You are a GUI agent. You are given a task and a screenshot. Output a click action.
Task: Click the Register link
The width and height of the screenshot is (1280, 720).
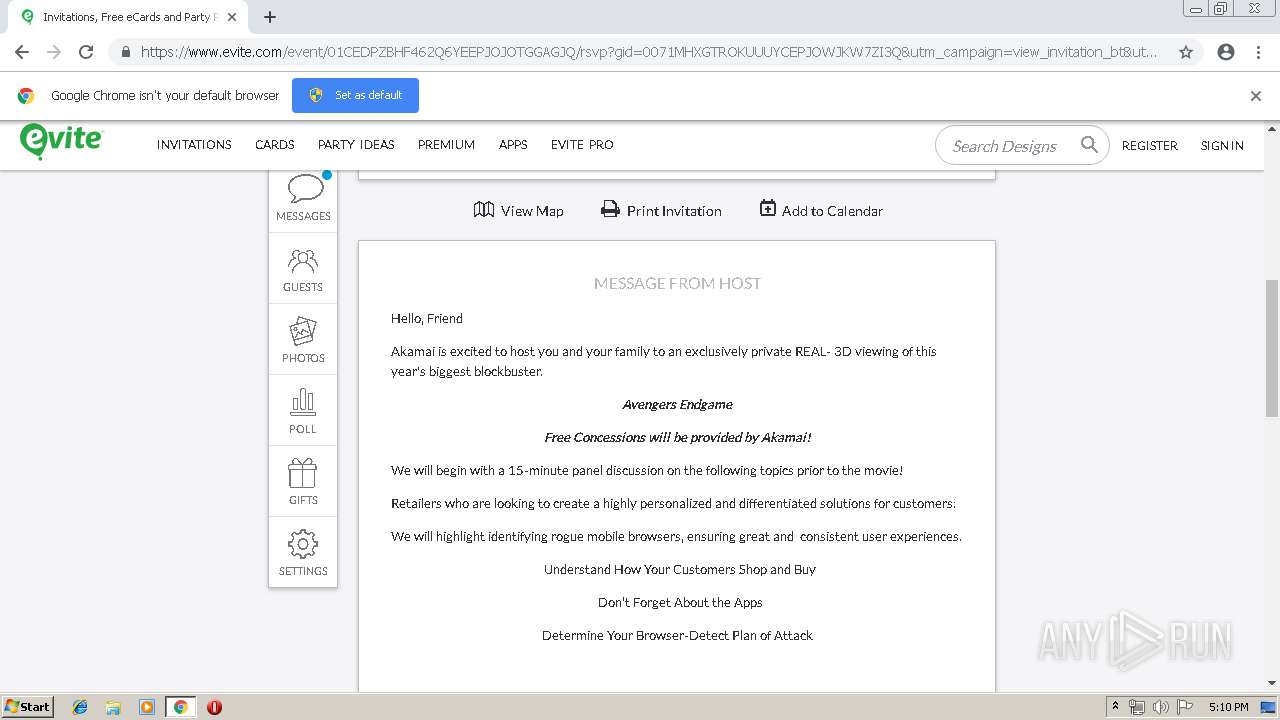click(1150, 146)
